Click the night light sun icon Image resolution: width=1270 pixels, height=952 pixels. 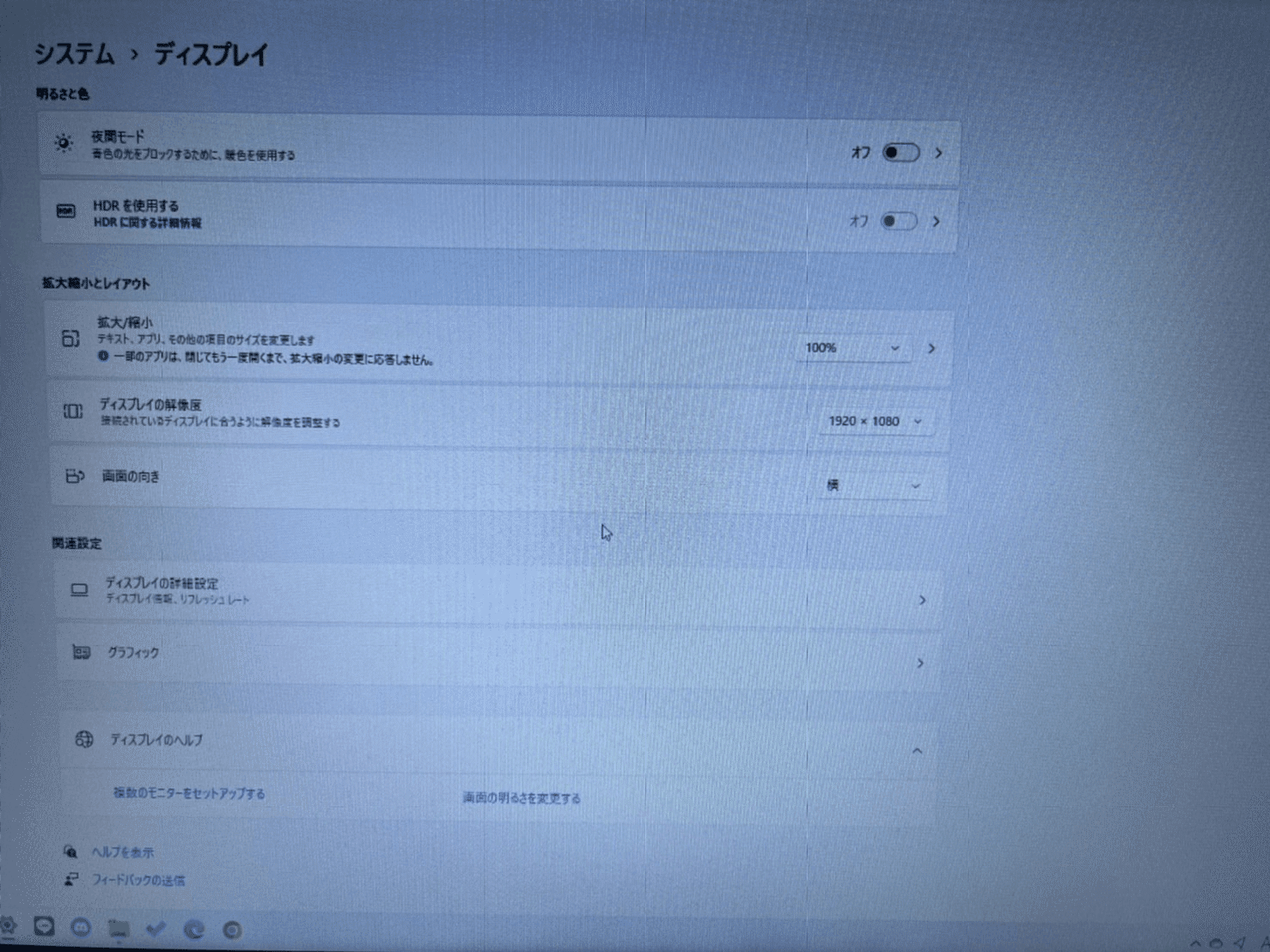click(x=64, y=143)
